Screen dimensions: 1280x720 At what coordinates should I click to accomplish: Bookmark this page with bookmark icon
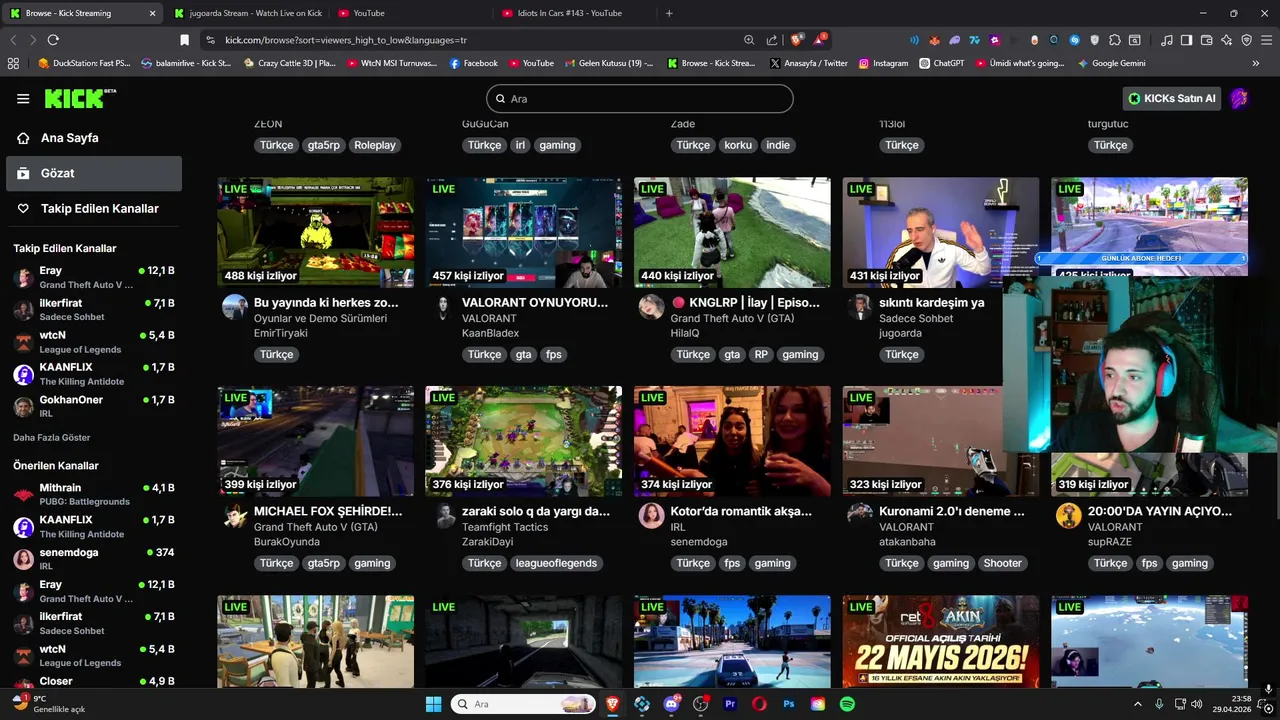click(x=184, y=40)
